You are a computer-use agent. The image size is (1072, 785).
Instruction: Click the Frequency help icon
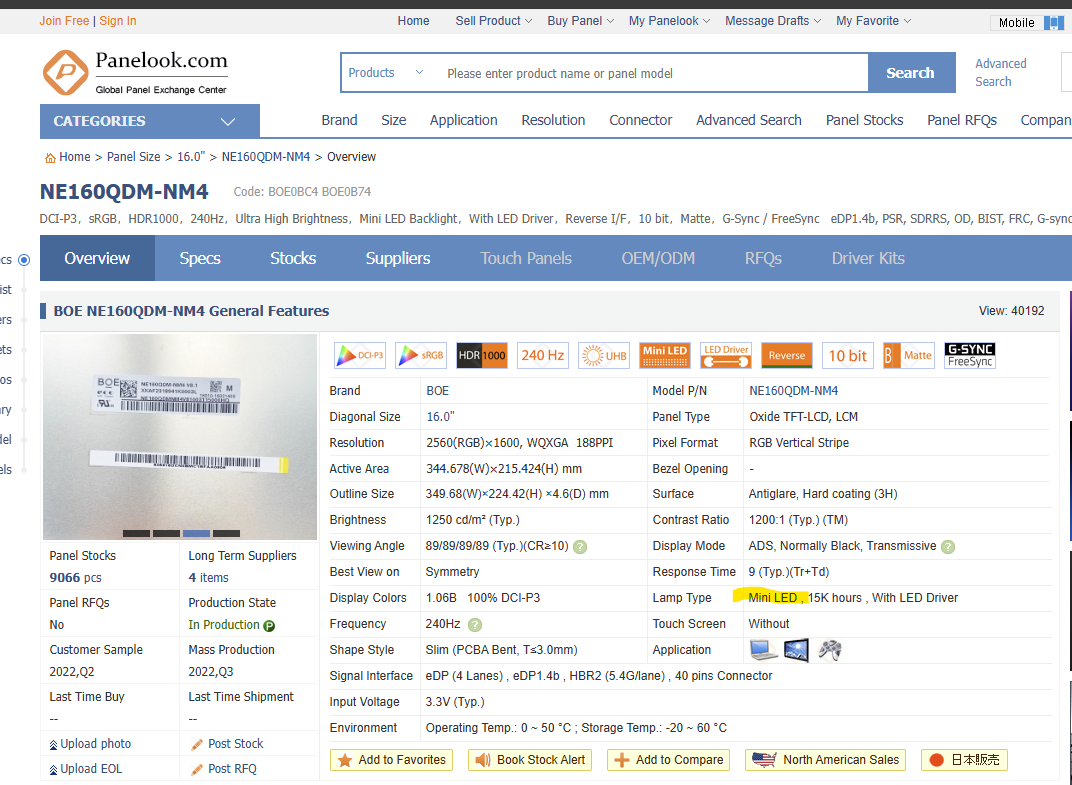[474, 624]
